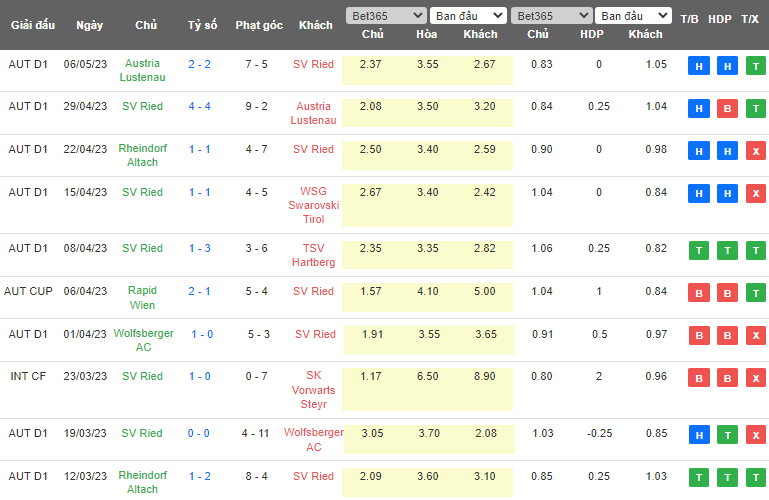
Task: Click the blue H T/B badge in the 15/04/23 row
Action: tap(699, 194)
